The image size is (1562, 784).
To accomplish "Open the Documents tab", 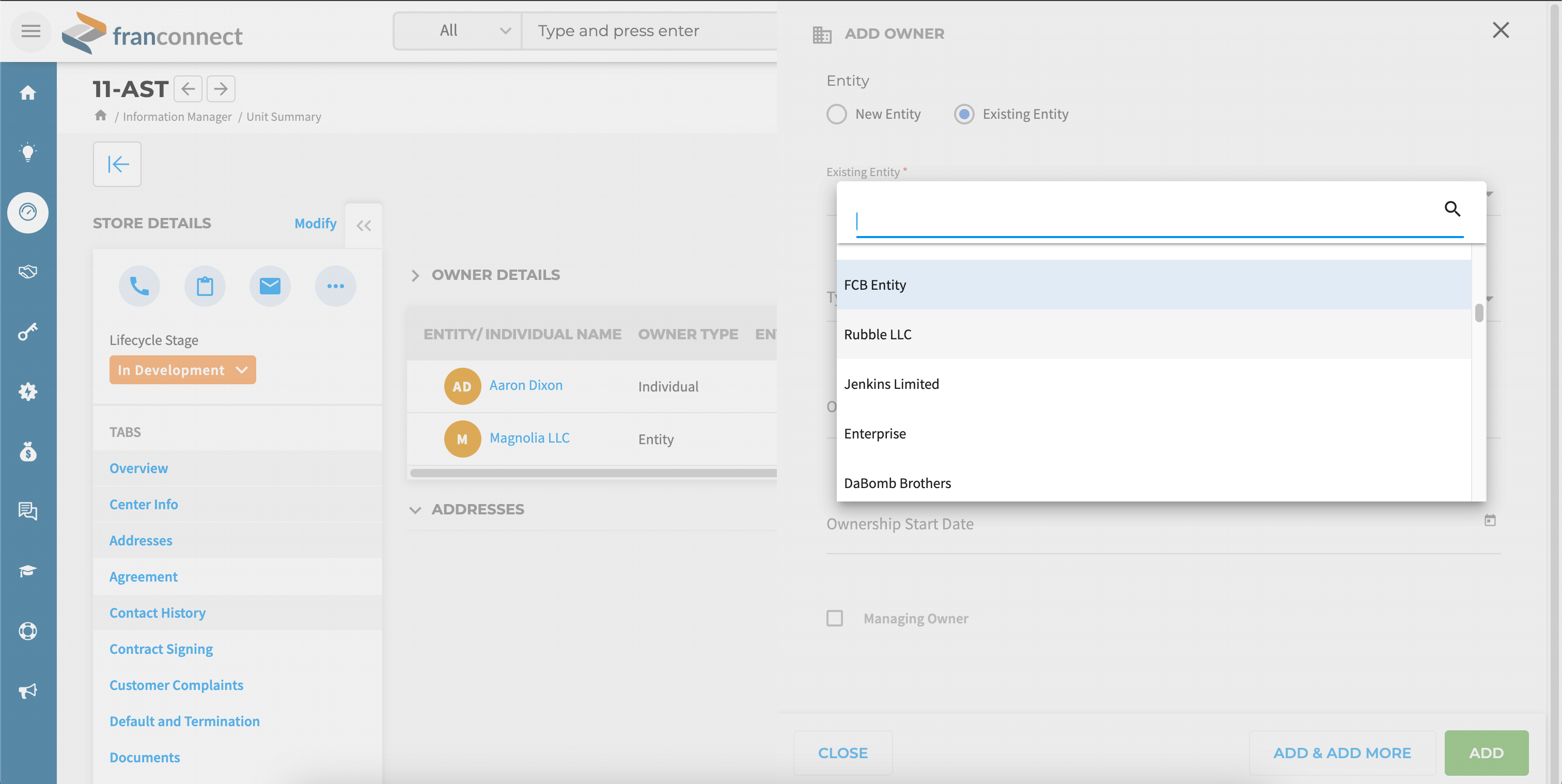I will click(x=145, y=757).
